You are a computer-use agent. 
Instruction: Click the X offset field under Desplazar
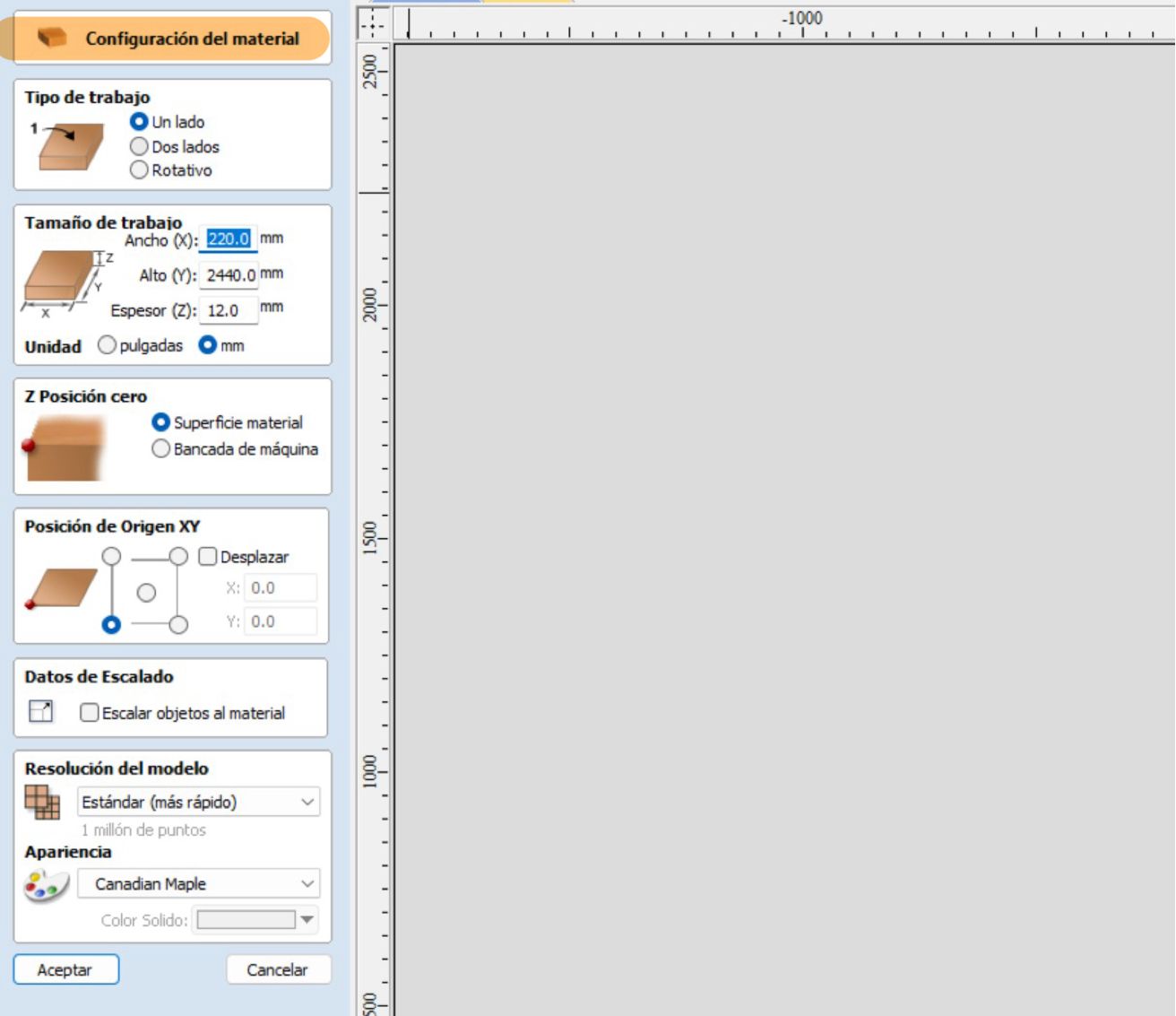(x=281, y=588)
